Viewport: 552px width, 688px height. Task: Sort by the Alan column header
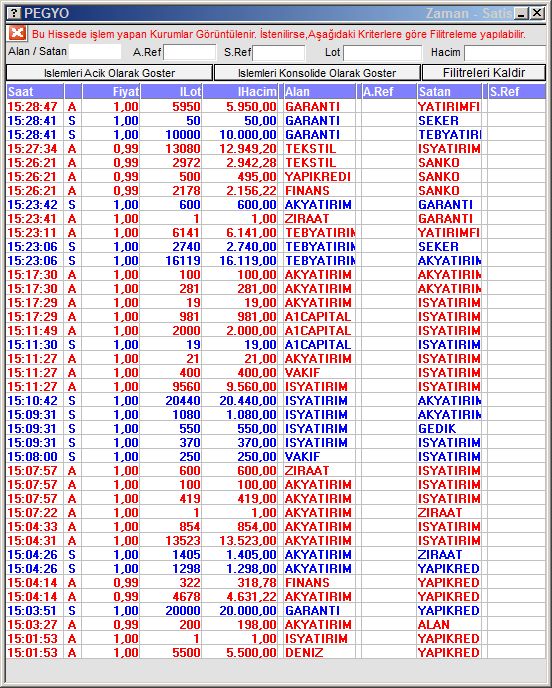click(x=319, y=92)
